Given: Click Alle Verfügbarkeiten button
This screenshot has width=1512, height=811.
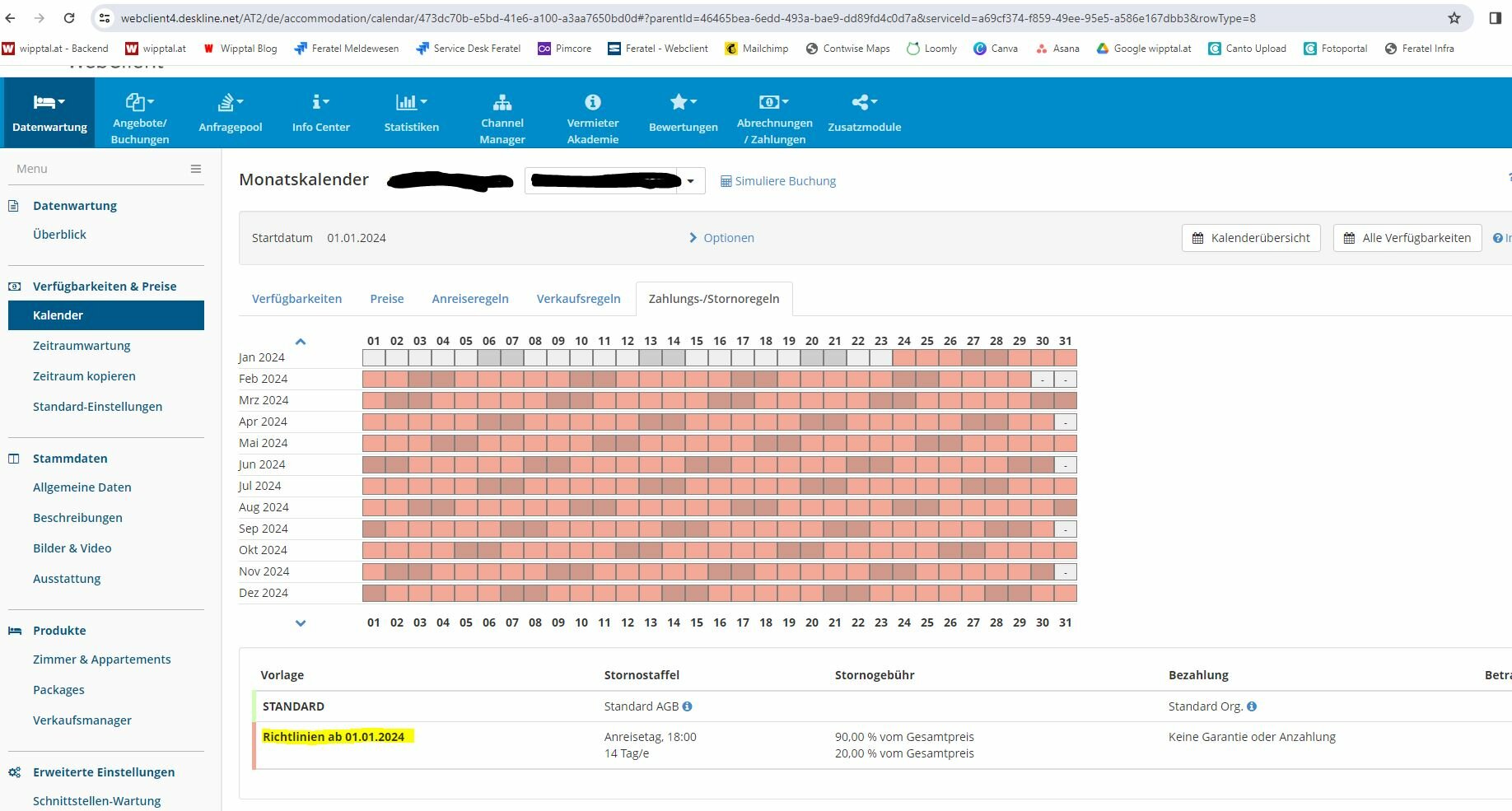Looking at the screenshot, I should 1407,238.
